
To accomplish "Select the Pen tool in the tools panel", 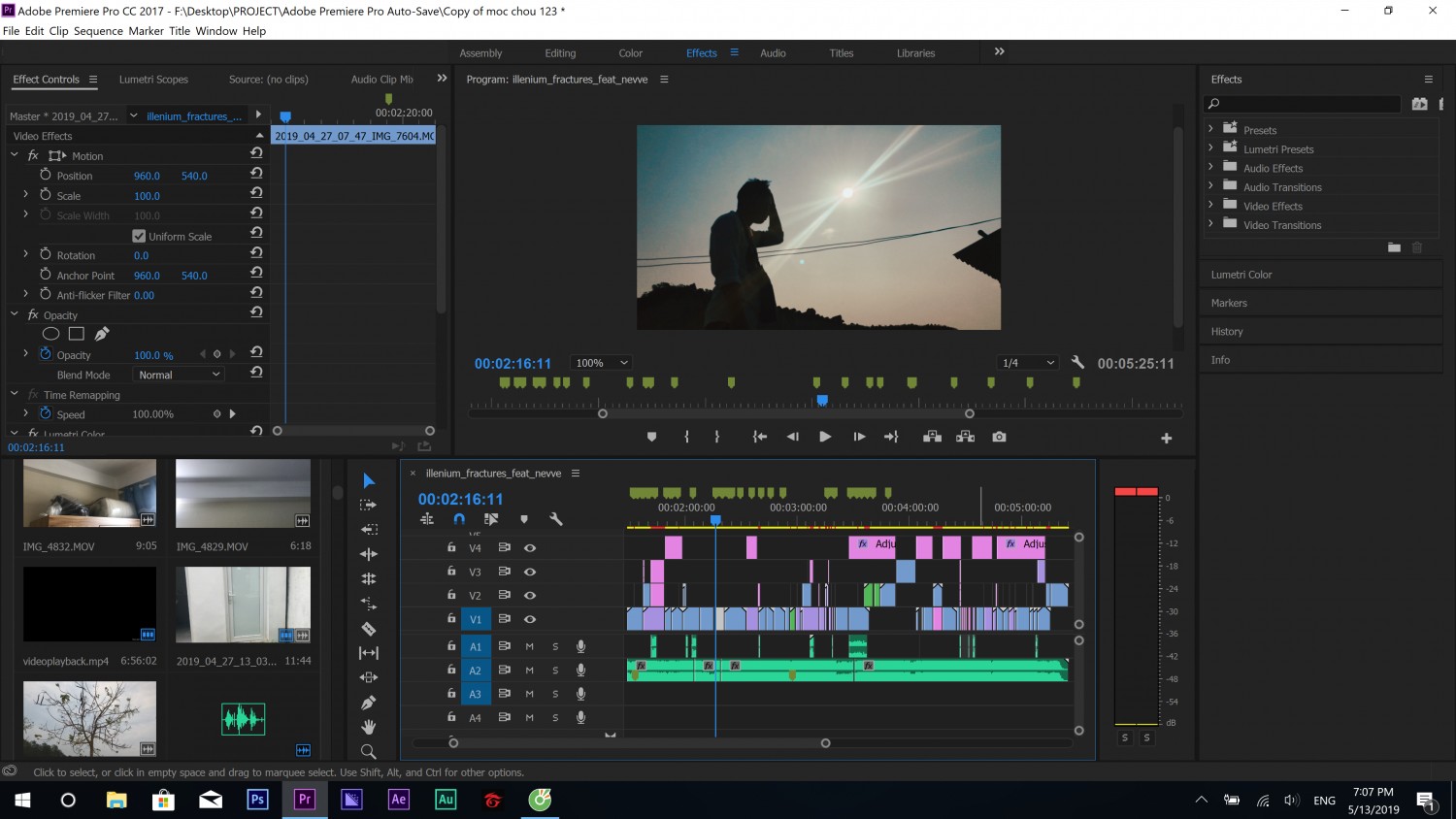I will point(369,703).
